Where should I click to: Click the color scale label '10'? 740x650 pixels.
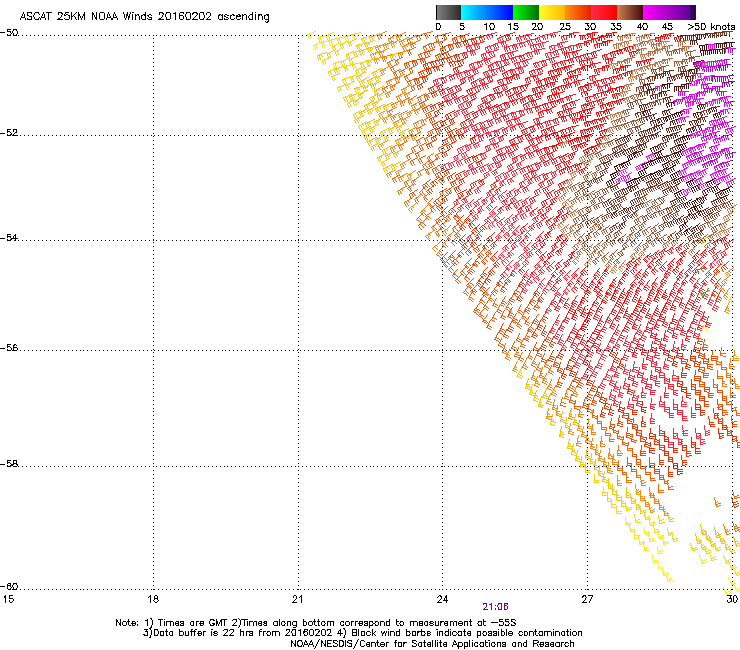[489, 26]
